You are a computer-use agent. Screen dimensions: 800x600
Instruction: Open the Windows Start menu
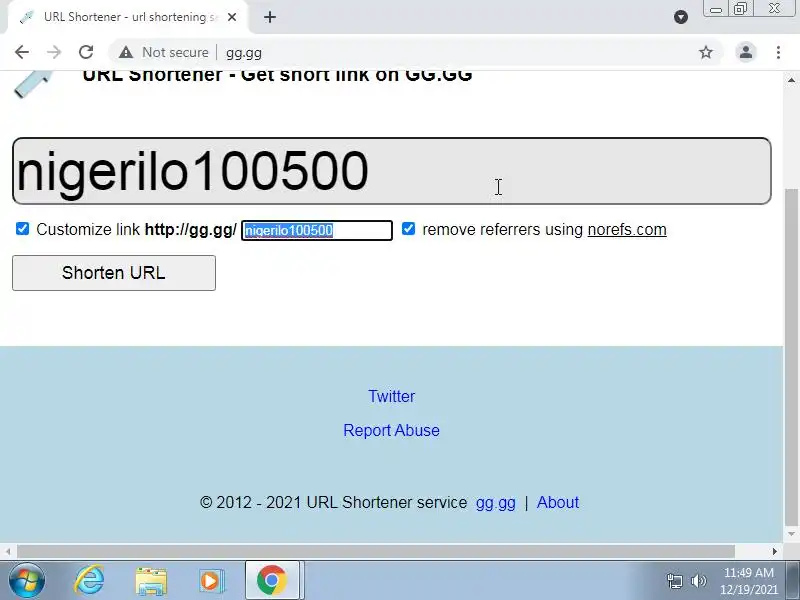click(27, 580)
